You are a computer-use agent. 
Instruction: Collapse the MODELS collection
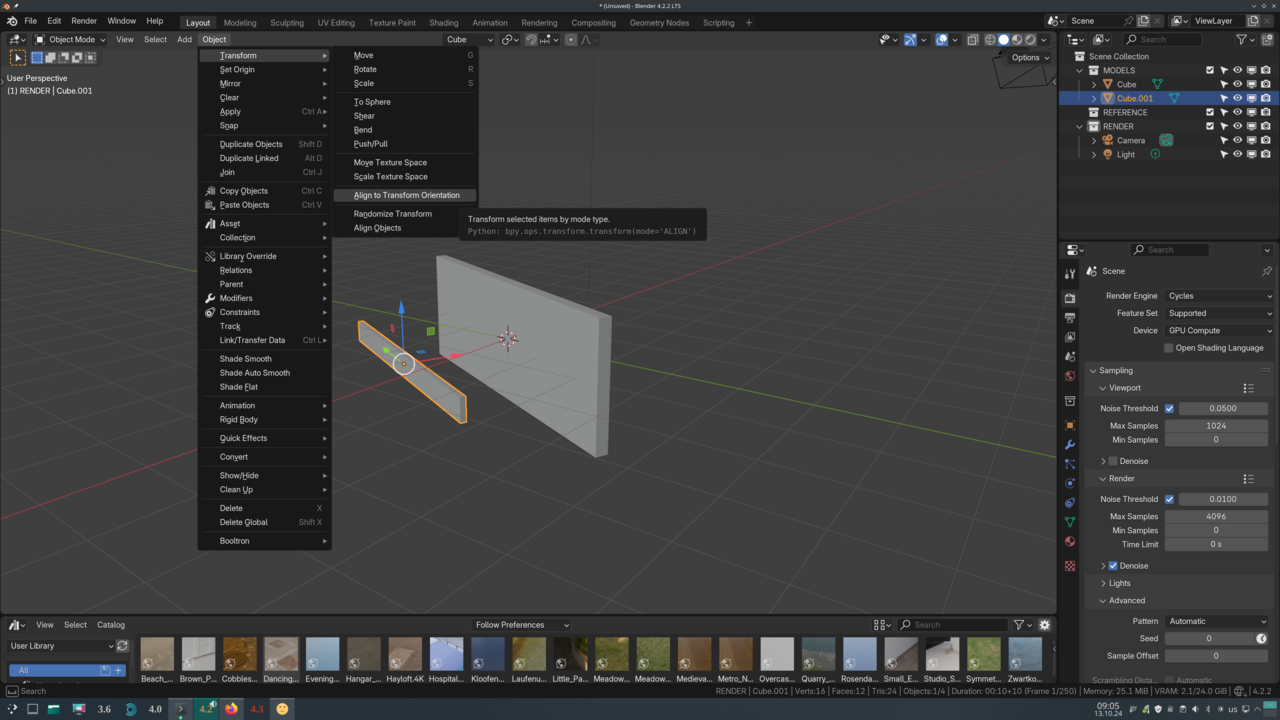(1080, 70)
